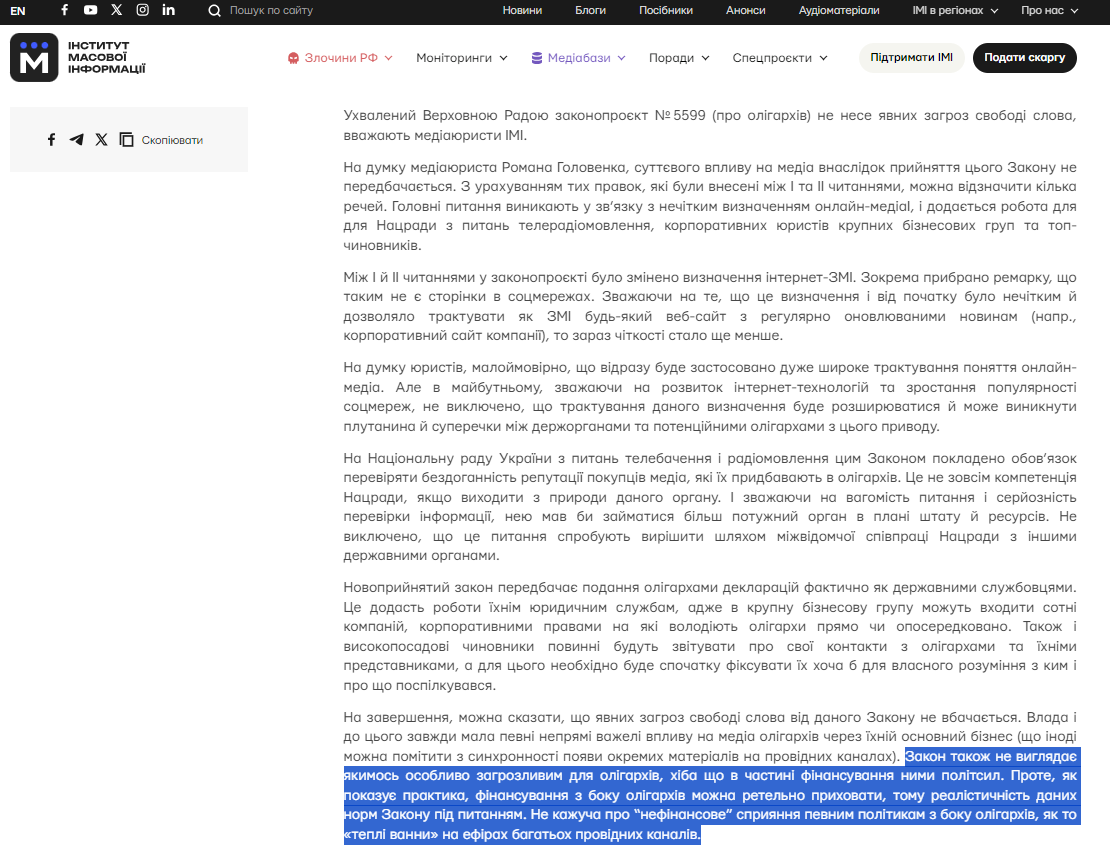Click the text 'Новоприйнятий закон передбачає подання'
Viewport: 1110px width, 846px height.
pos(491,587)
